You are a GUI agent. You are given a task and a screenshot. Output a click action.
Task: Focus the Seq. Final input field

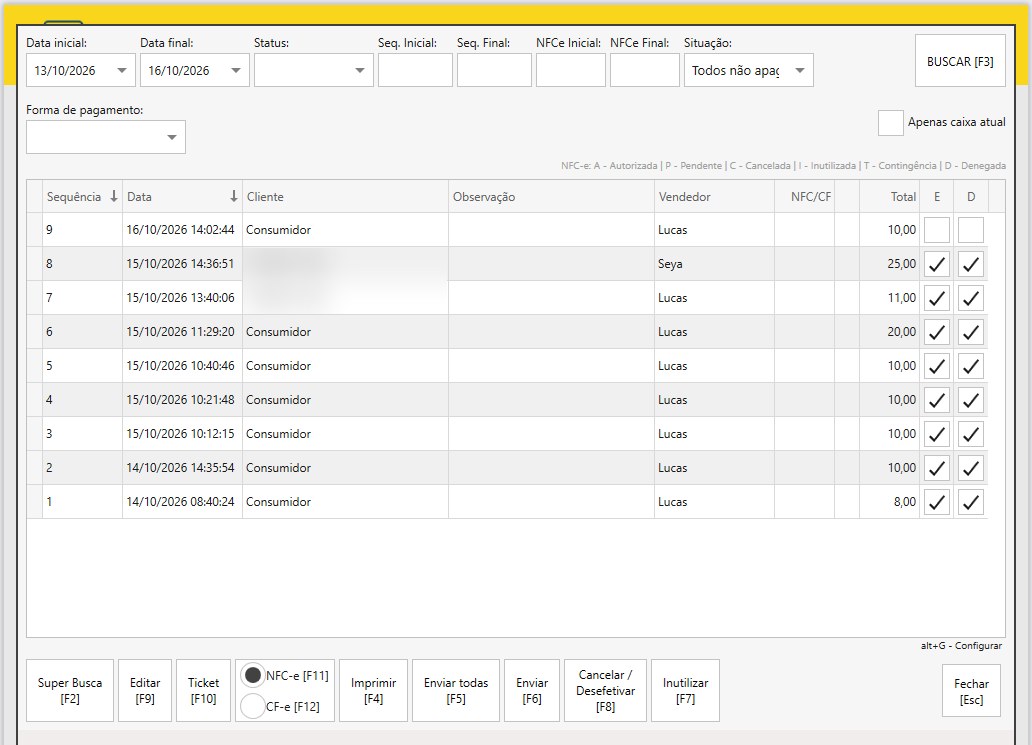click(494, 70)
